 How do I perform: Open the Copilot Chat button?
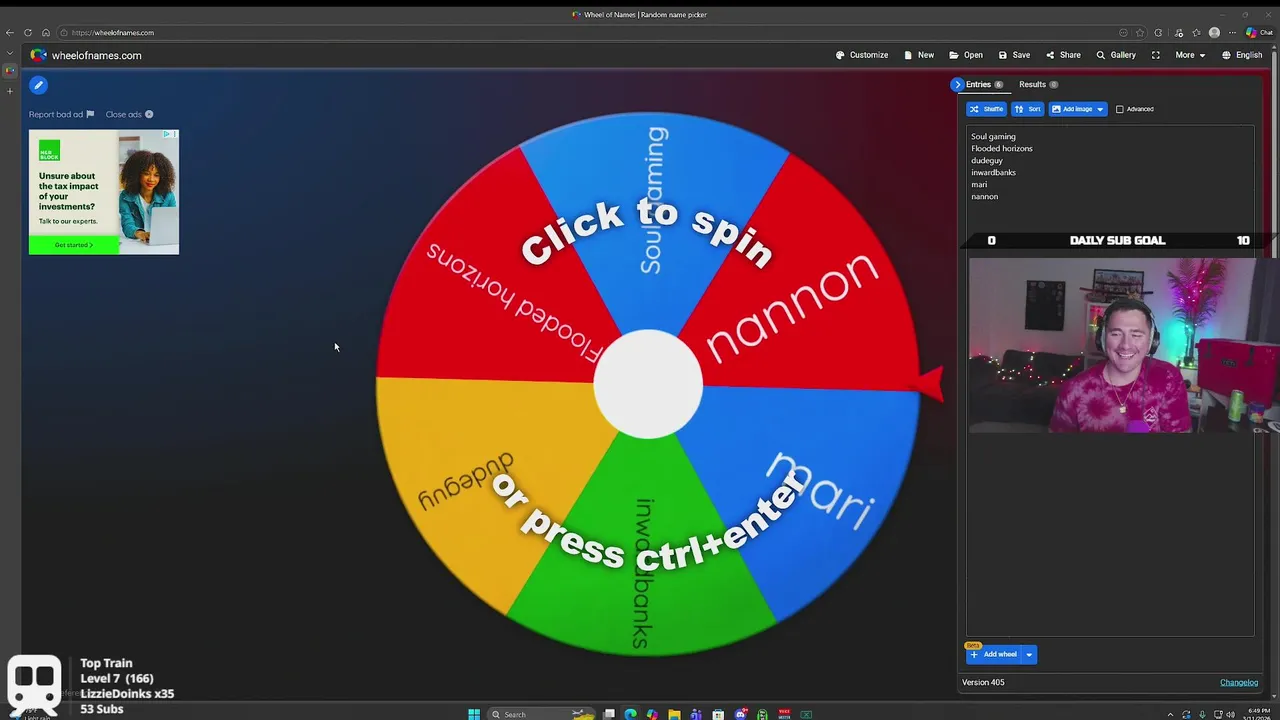[1260, 32]
